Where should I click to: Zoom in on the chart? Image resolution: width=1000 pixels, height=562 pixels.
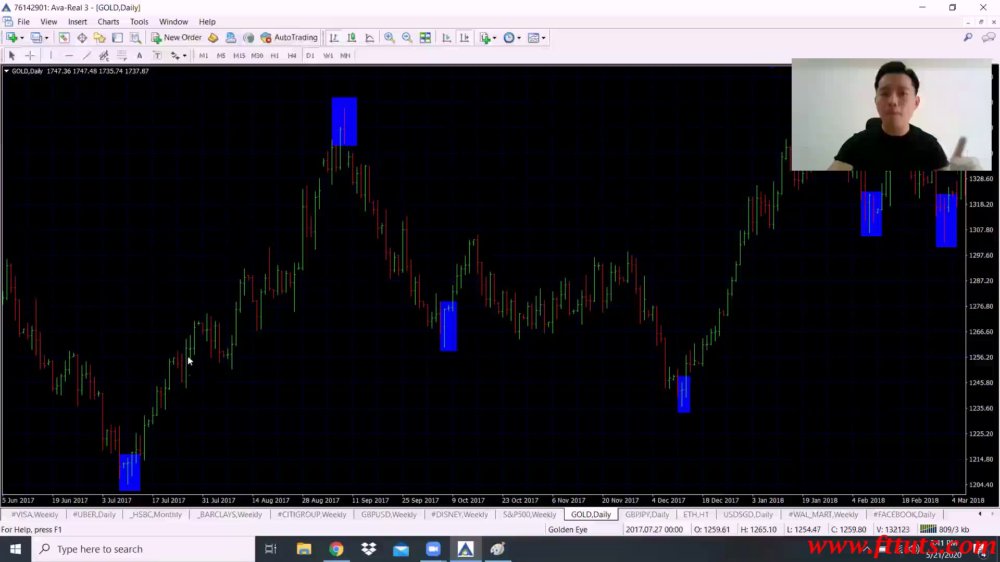(389, 38)
